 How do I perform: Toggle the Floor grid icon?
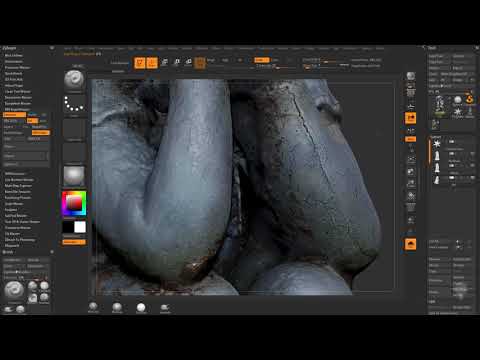(x=411, y=106)
